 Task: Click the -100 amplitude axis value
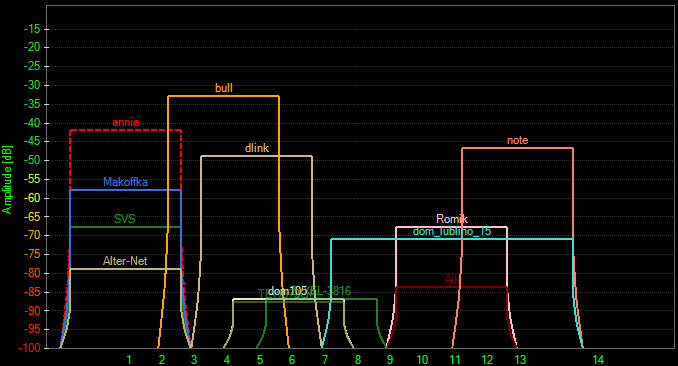(29, 348)
